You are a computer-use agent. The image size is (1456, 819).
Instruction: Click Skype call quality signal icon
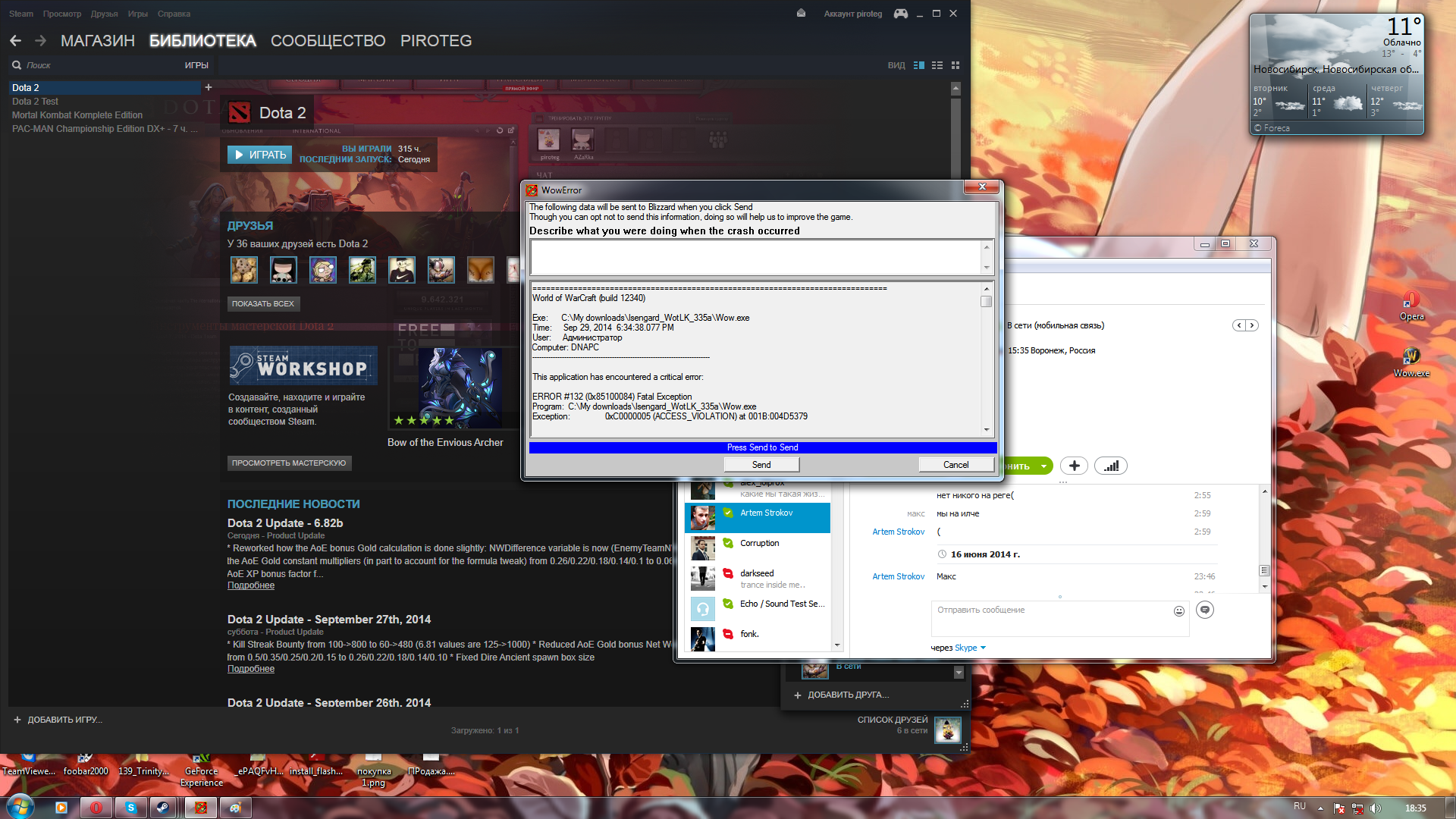(1111, 466)
